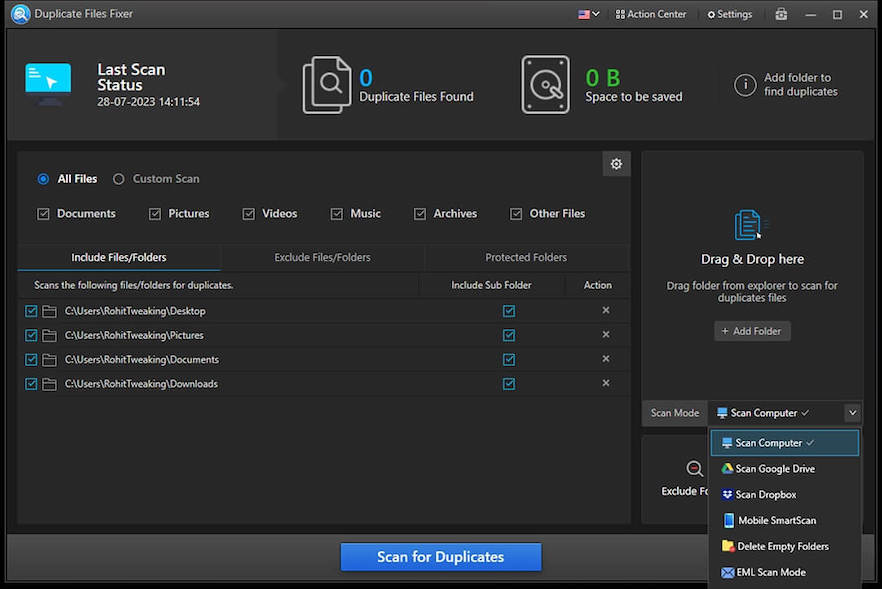Open the language flag selector
882x589 pixels.
click(588, 14)
